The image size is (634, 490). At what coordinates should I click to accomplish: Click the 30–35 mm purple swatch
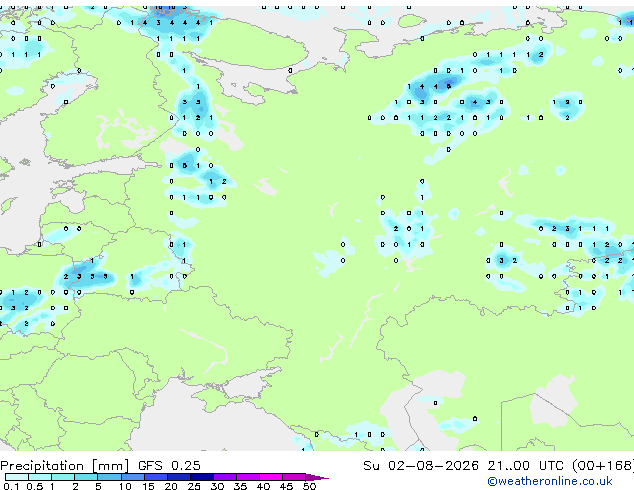(x=225, y=477)
